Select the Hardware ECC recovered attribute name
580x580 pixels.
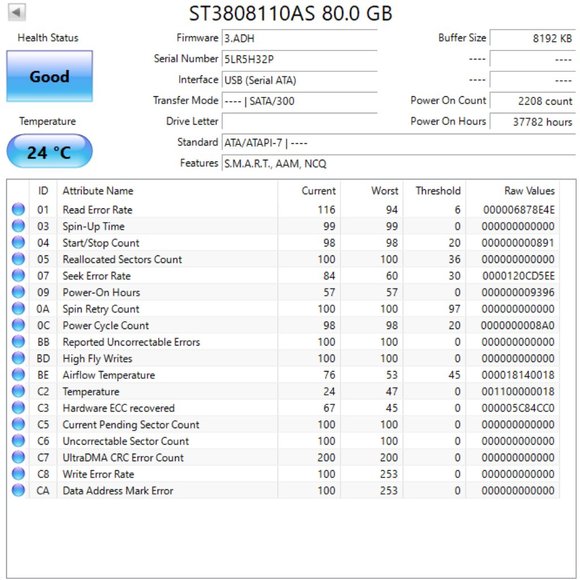pos(118,408)
